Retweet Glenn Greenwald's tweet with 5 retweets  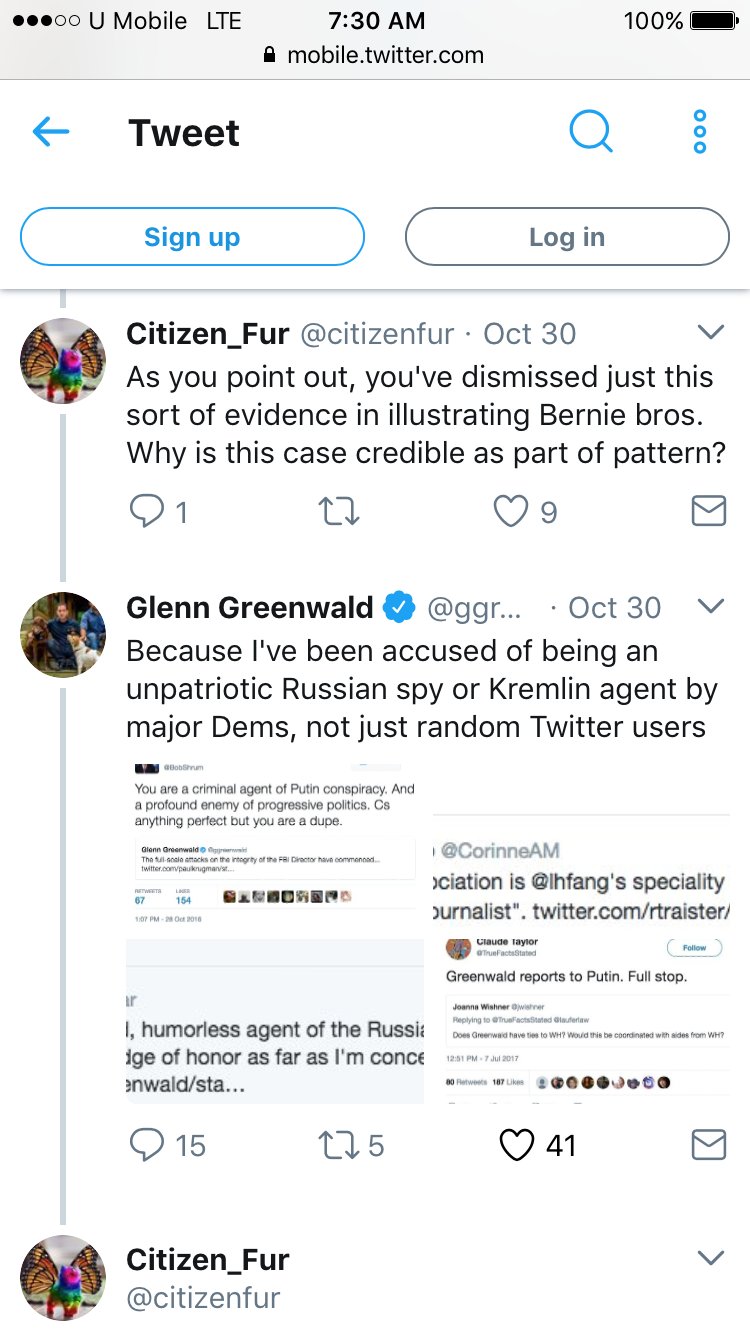pos(337,1145)
